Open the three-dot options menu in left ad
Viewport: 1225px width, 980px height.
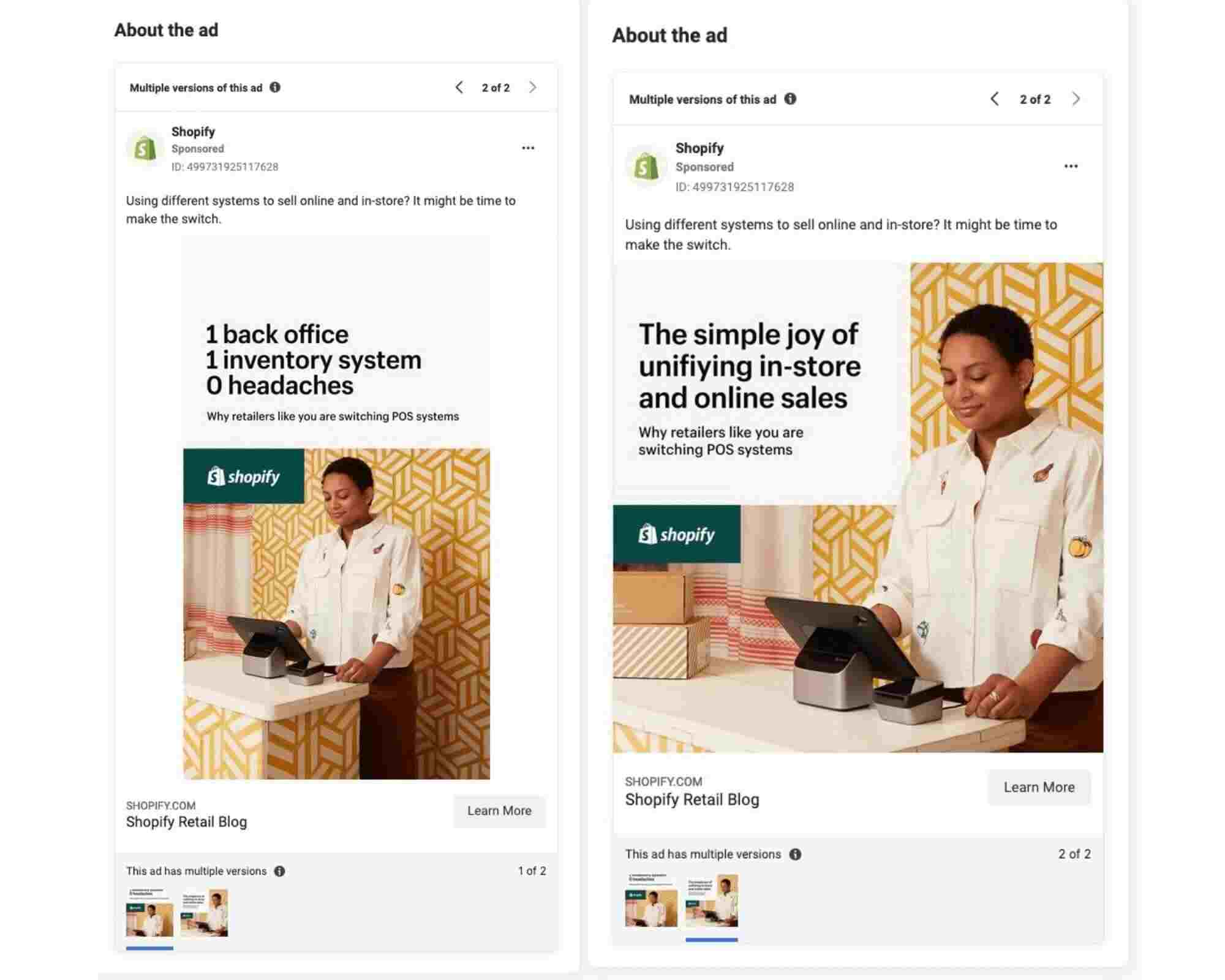528,148
